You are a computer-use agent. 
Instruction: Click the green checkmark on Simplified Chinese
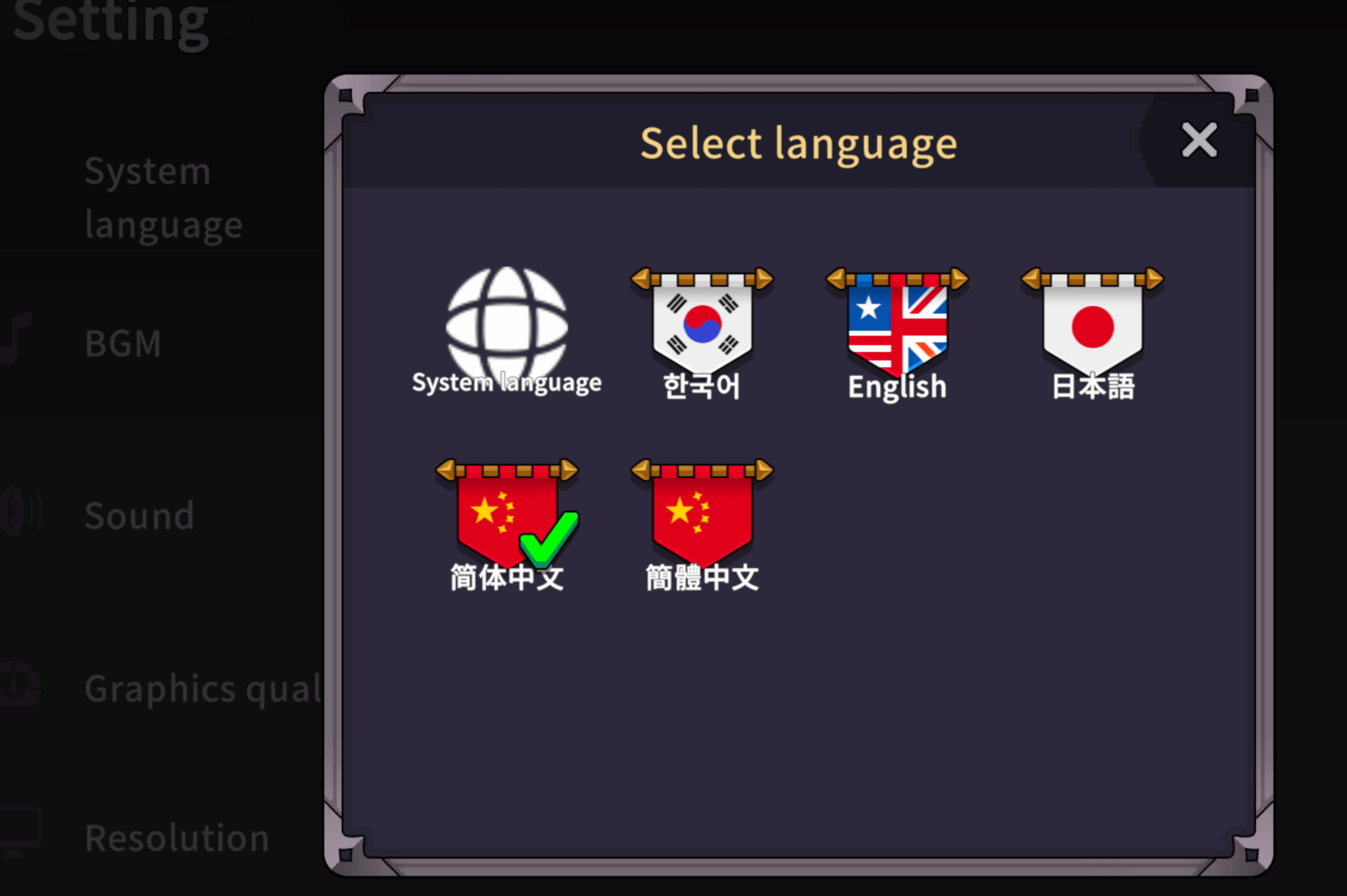point(549,539)
